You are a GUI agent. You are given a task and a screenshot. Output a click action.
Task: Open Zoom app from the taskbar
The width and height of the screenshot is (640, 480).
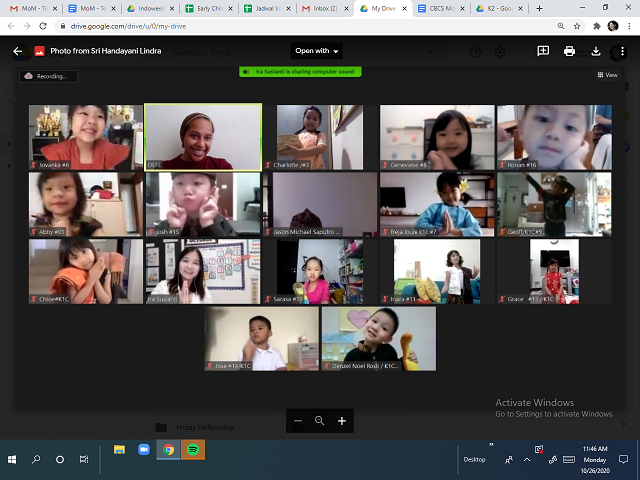tap(143, 450)
